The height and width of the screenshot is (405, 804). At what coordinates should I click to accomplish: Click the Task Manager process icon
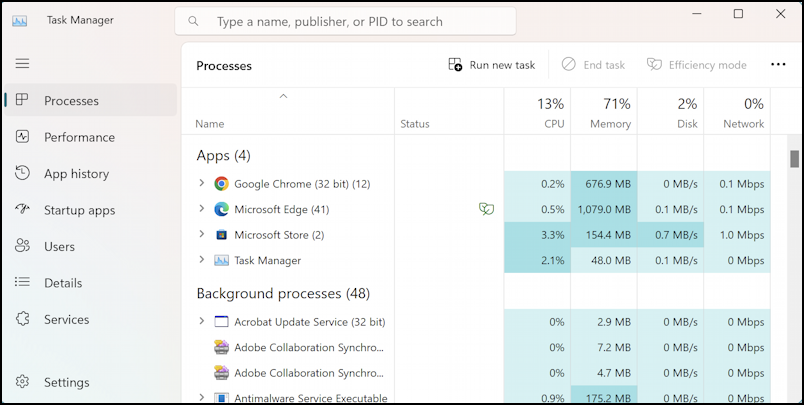click(x=222, y=260)
